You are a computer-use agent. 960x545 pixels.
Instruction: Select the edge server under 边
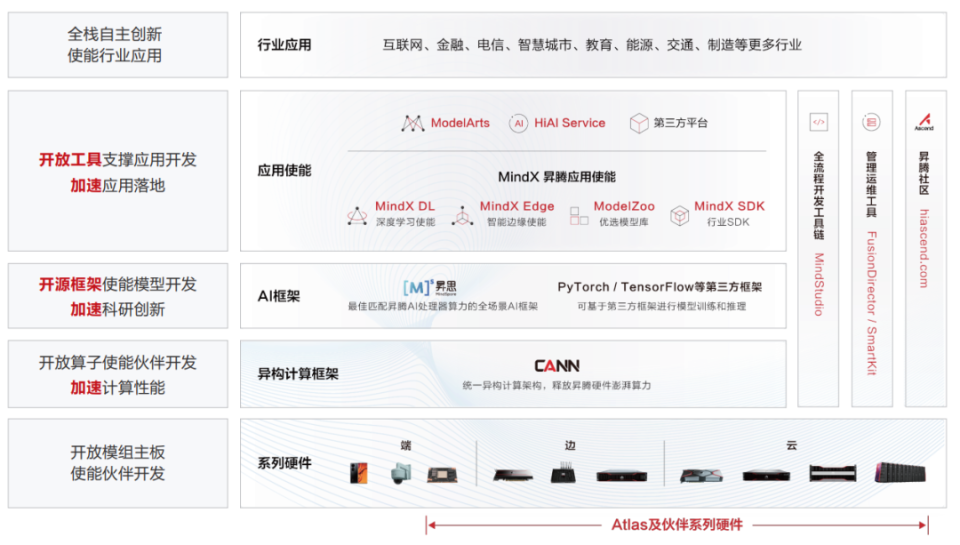[622, 475]
